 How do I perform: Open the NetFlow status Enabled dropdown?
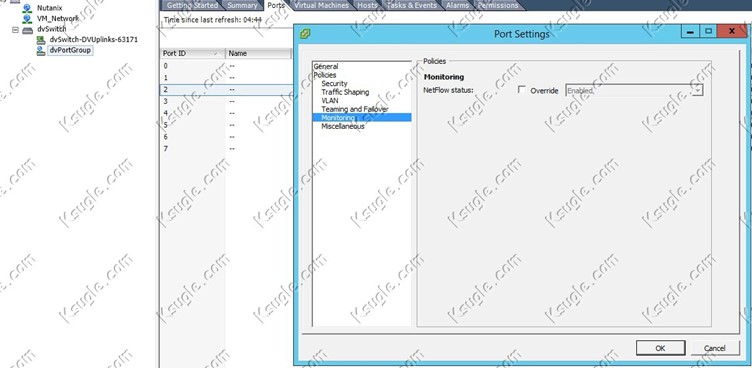click(x=634, y=90)
